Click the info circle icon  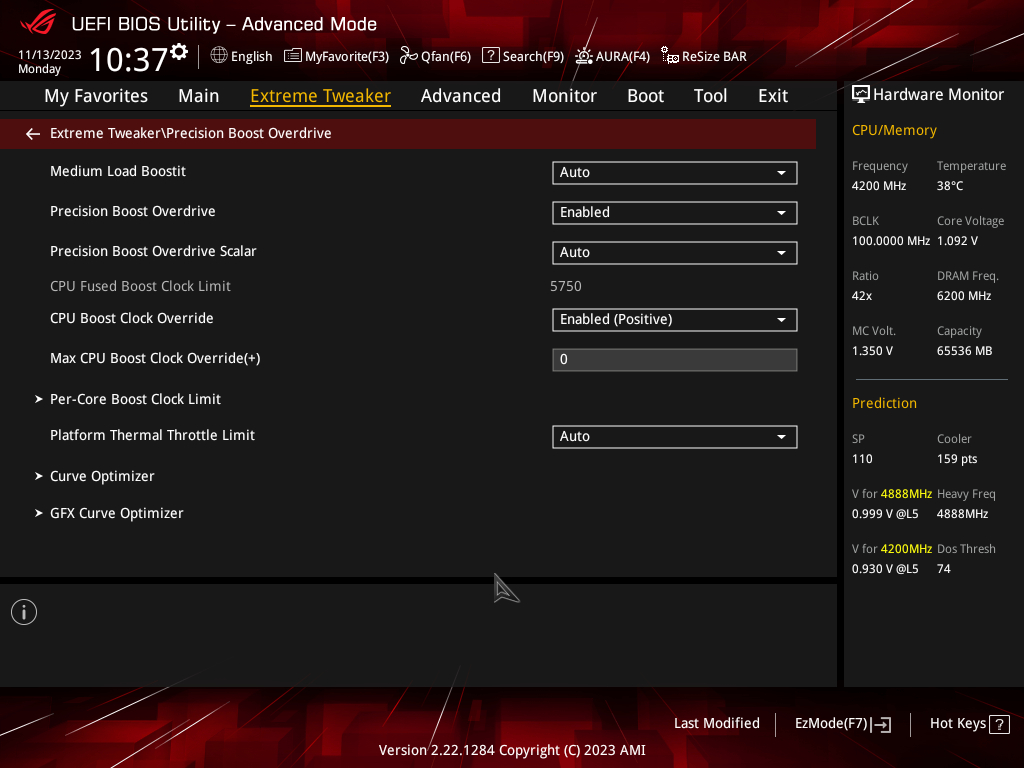pos(24,612)
